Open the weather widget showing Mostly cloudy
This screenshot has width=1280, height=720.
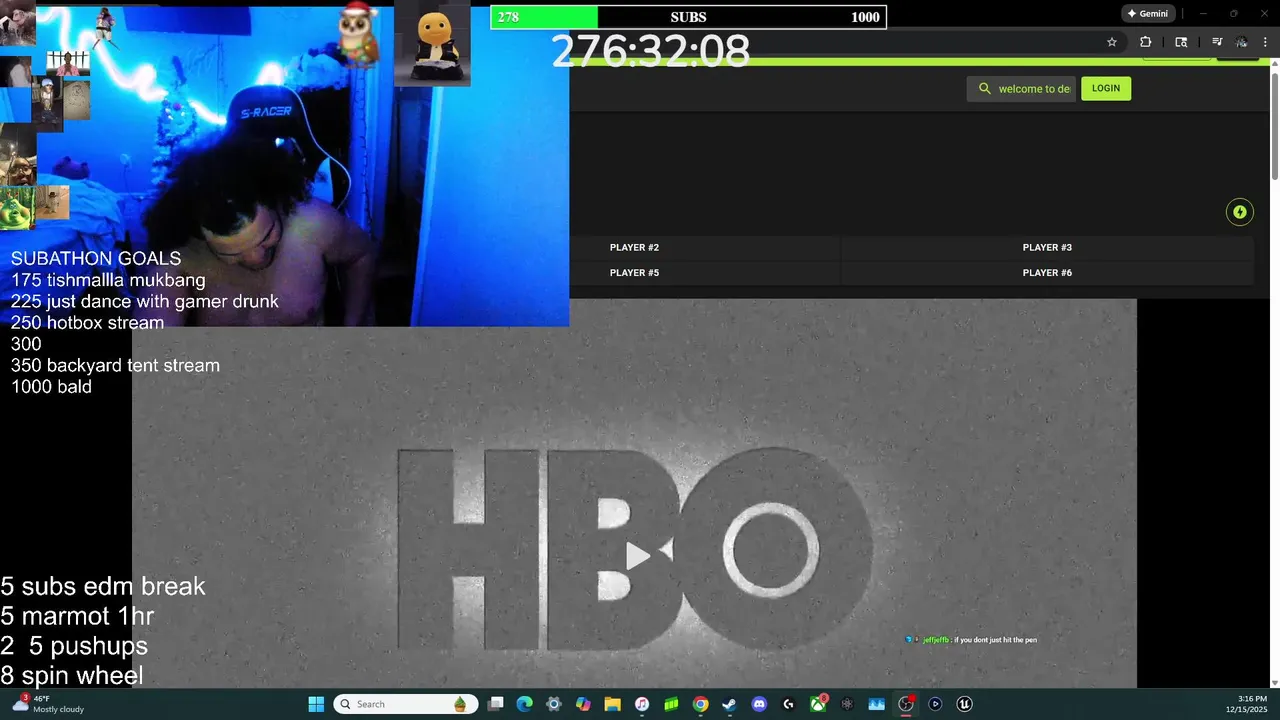pos(48,704)
